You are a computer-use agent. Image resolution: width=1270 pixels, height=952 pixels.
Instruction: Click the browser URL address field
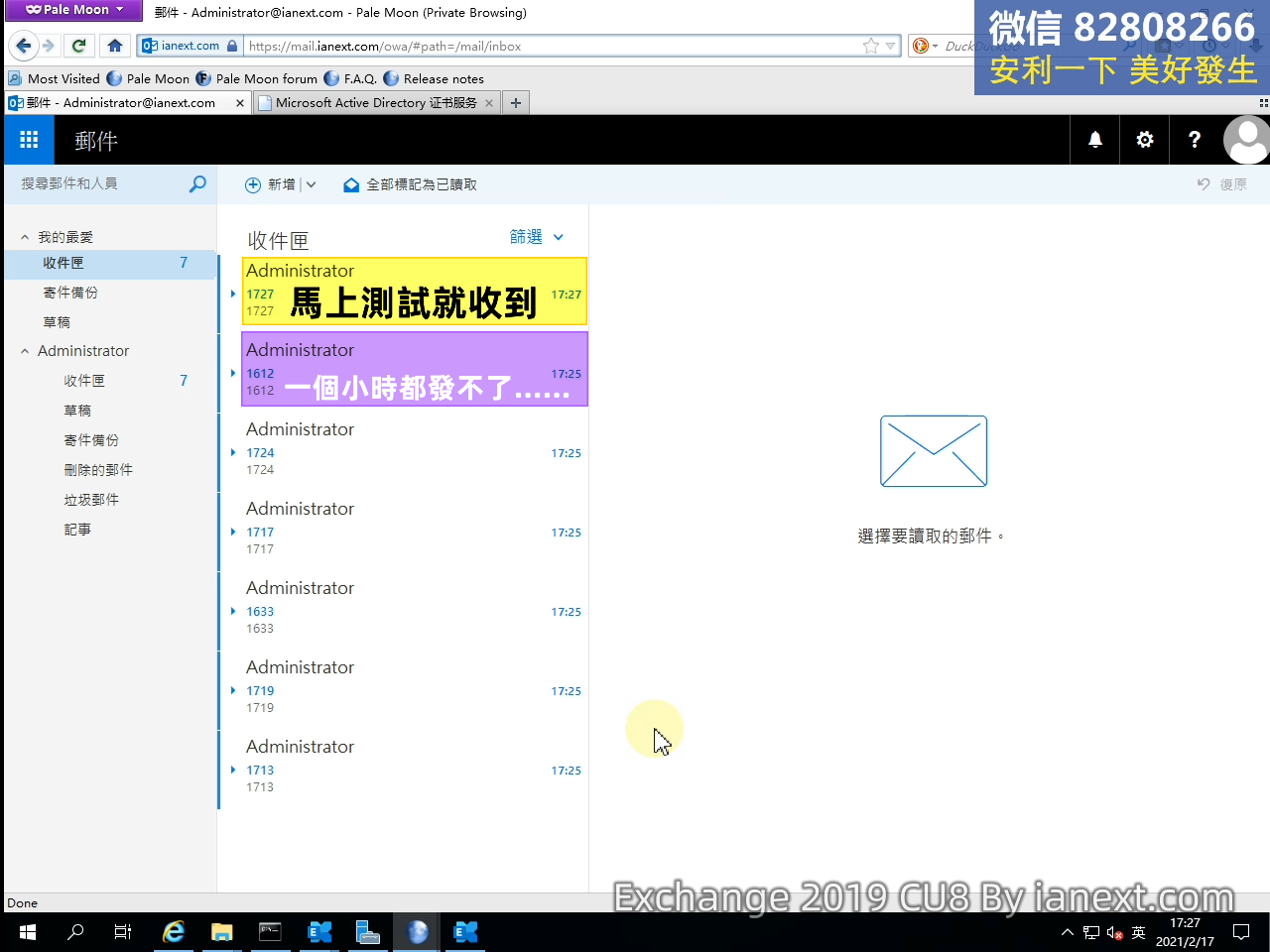pos(551,46)
